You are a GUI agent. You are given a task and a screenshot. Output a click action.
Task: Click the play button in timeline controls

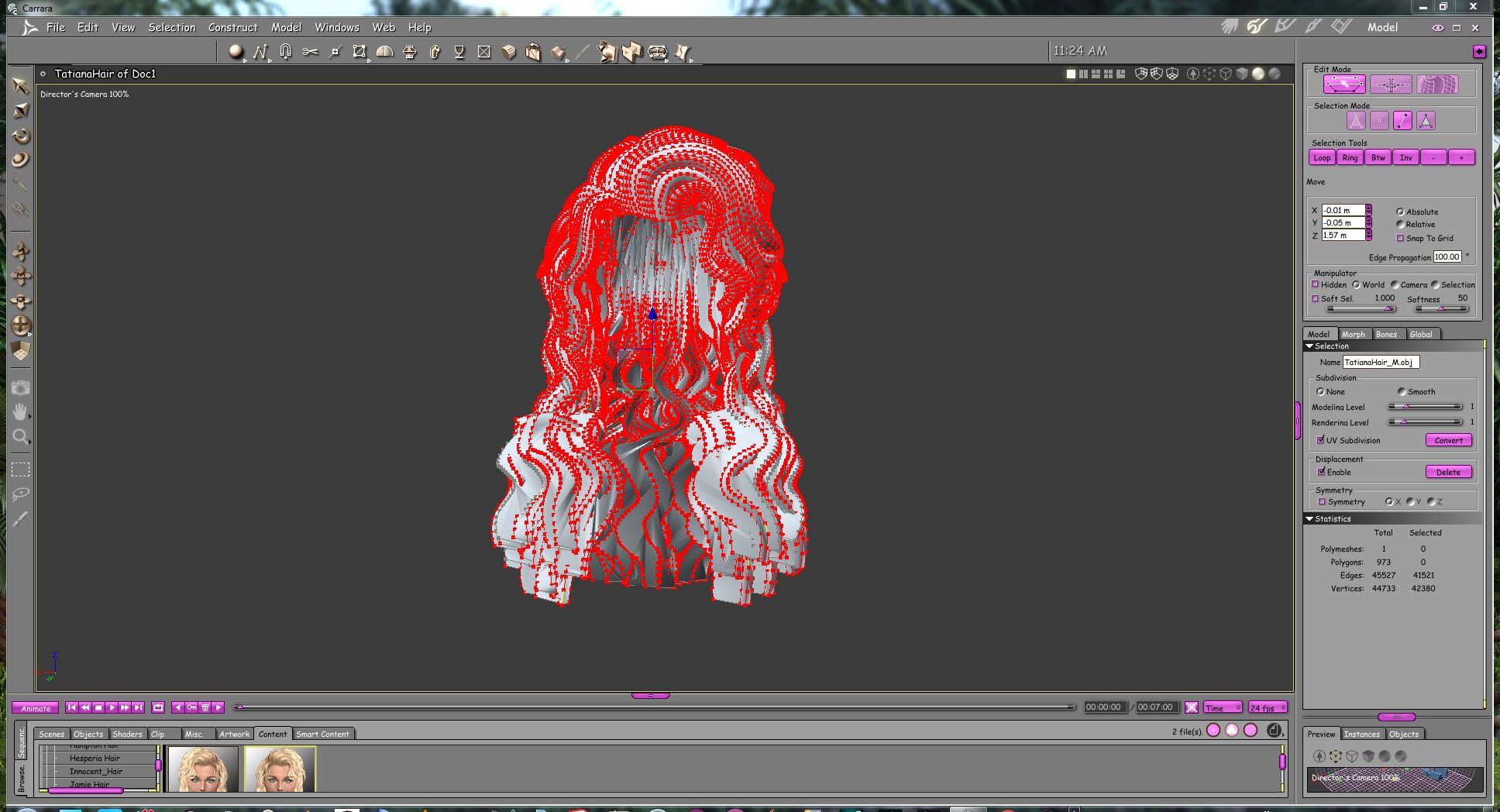(x=112, y=707)
